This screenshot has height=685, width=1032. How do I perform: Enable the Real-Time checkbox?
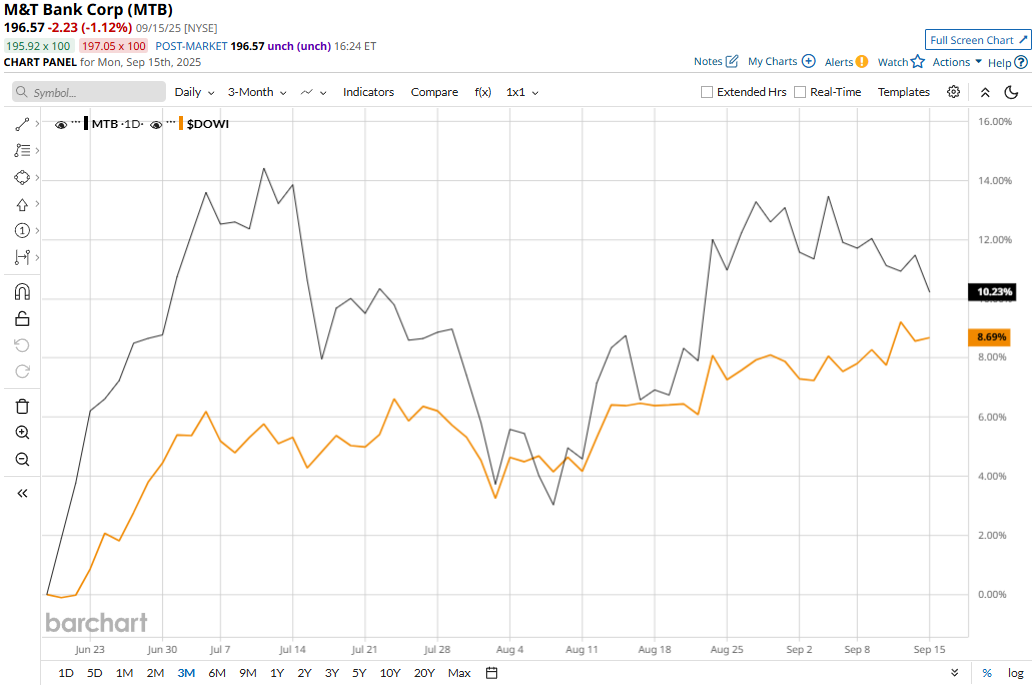tap(800, 92)
